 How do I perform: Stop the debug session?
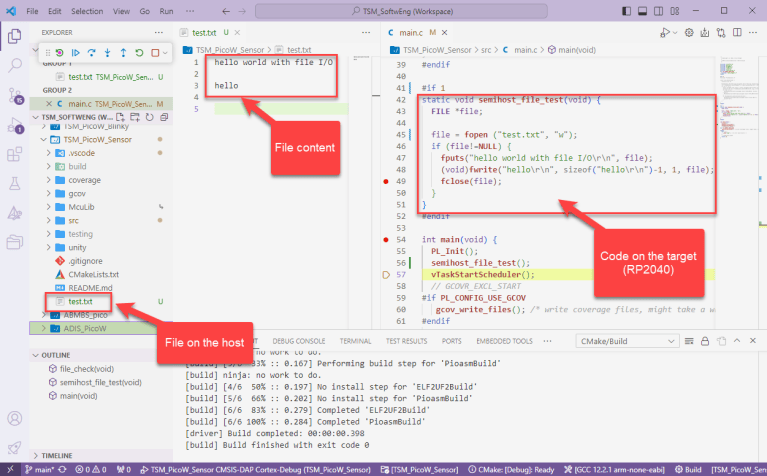[155, 53]
